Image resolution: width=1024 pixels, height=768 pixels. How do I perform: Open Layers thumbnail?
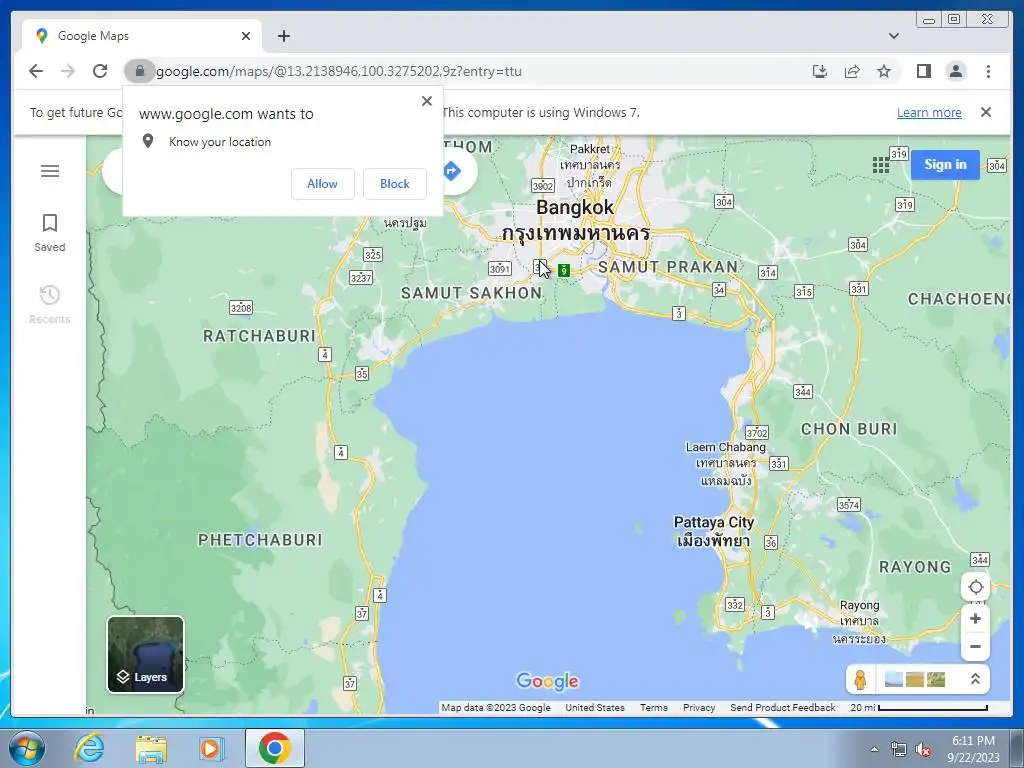click(x=146, y=654)
